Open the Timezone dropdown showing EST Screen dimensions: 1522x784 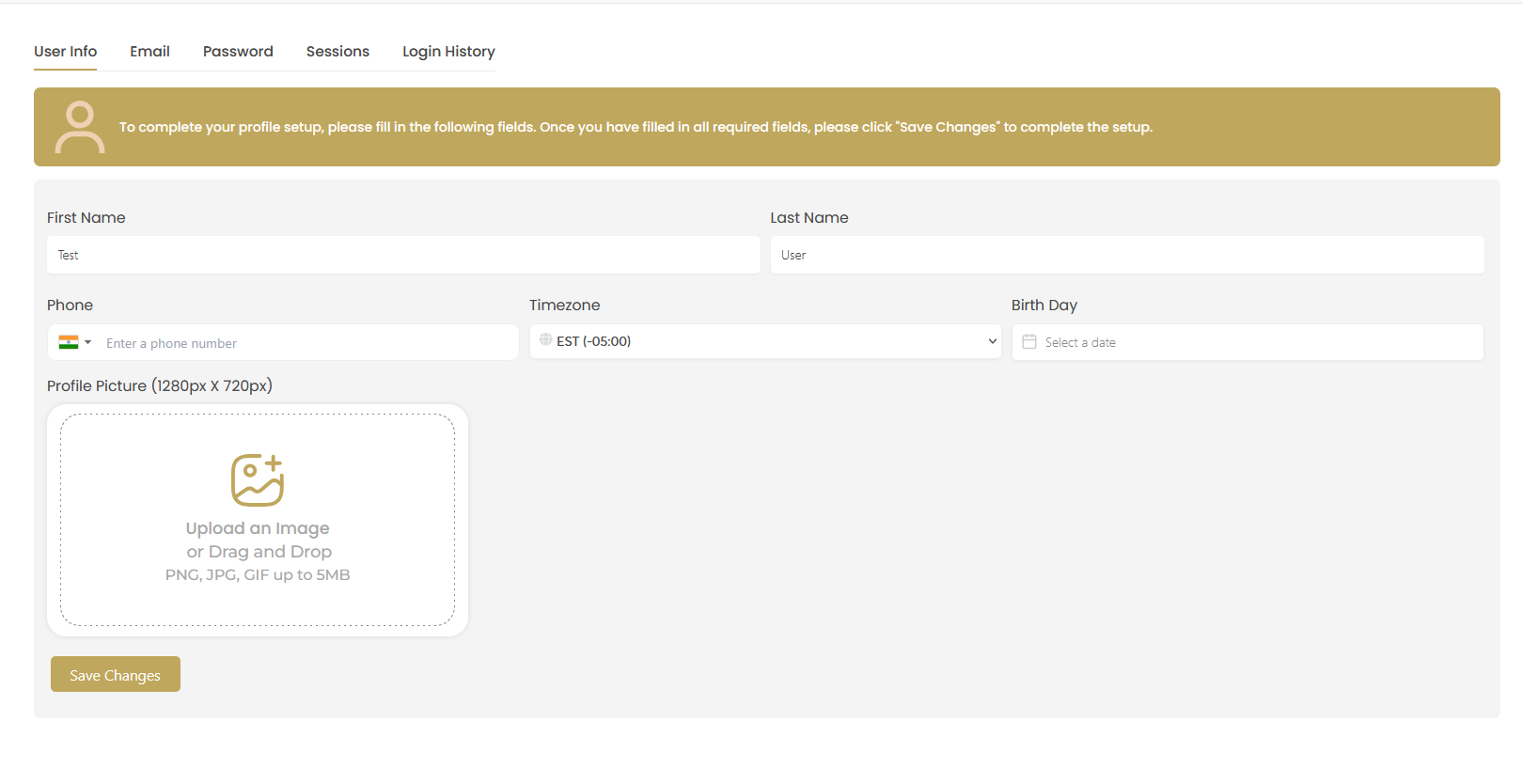(x=765, y=341)
